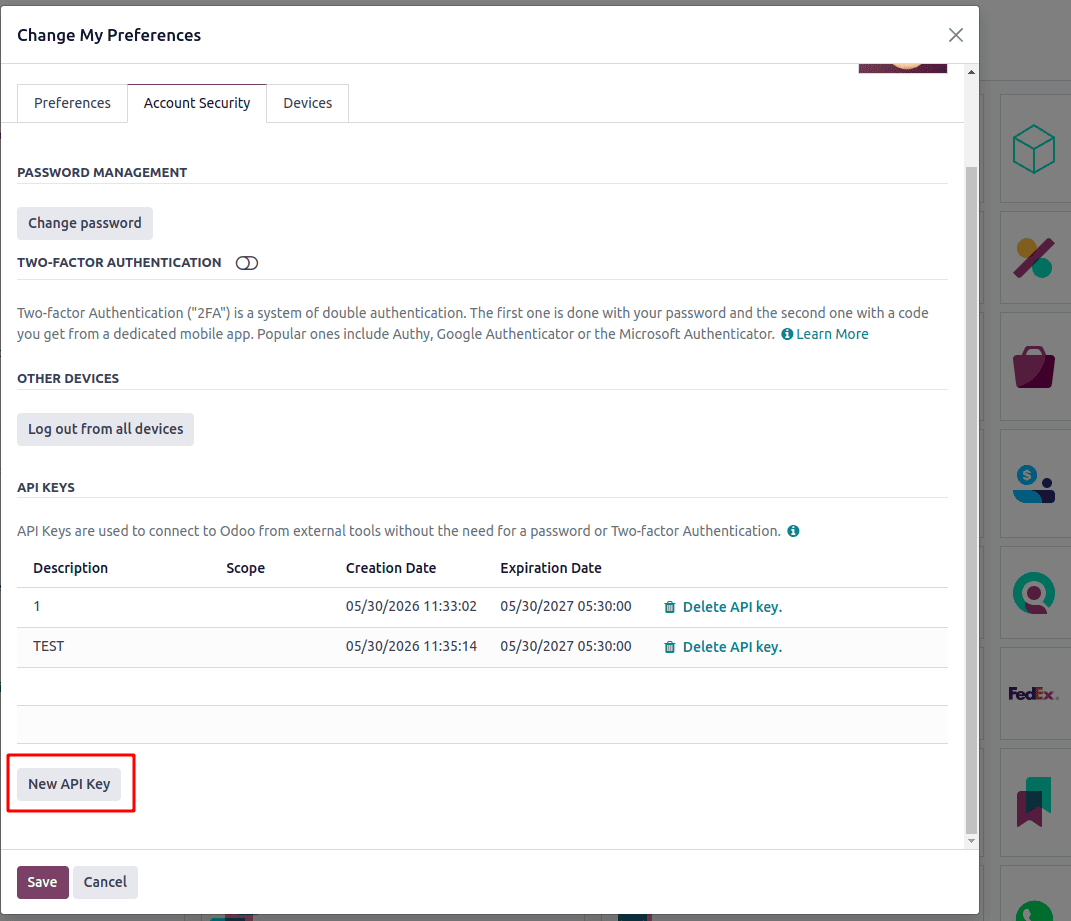Click trash icon for TEST API key
This screenshot has width=1071, height=921.
[x=669, y=647]
